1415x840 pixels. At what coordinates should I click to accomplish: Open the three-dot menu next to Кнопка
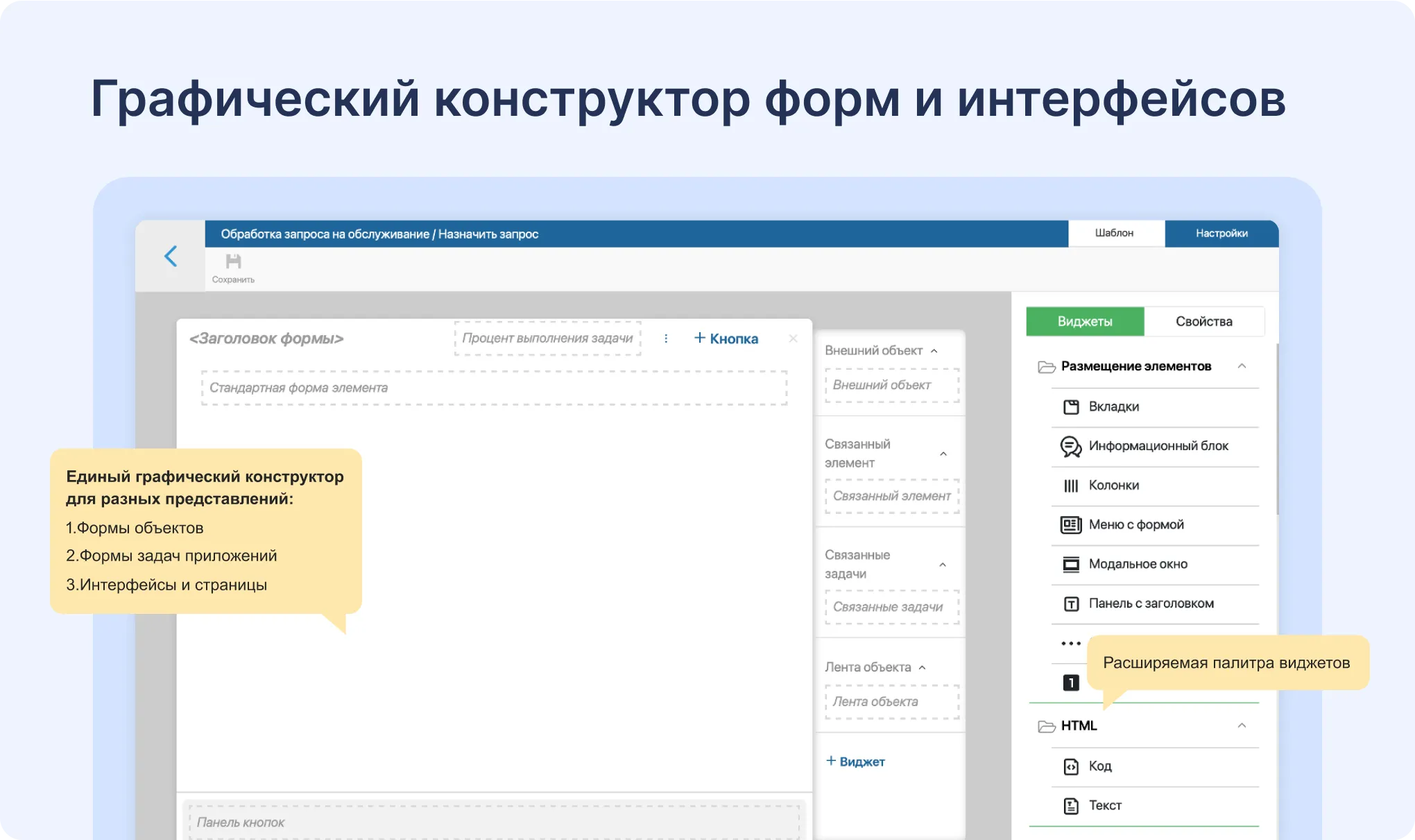tap(667, 338)
